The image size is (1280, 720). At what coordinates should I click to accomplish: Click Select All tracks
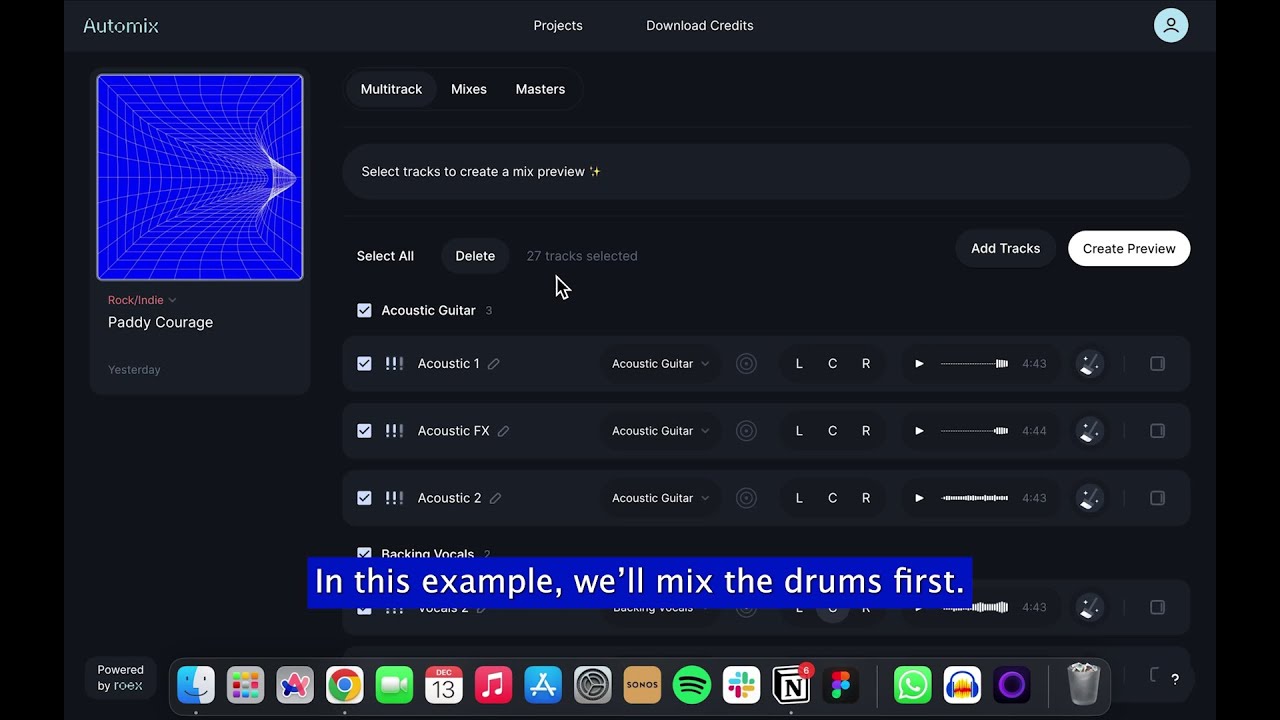[385, 256]
